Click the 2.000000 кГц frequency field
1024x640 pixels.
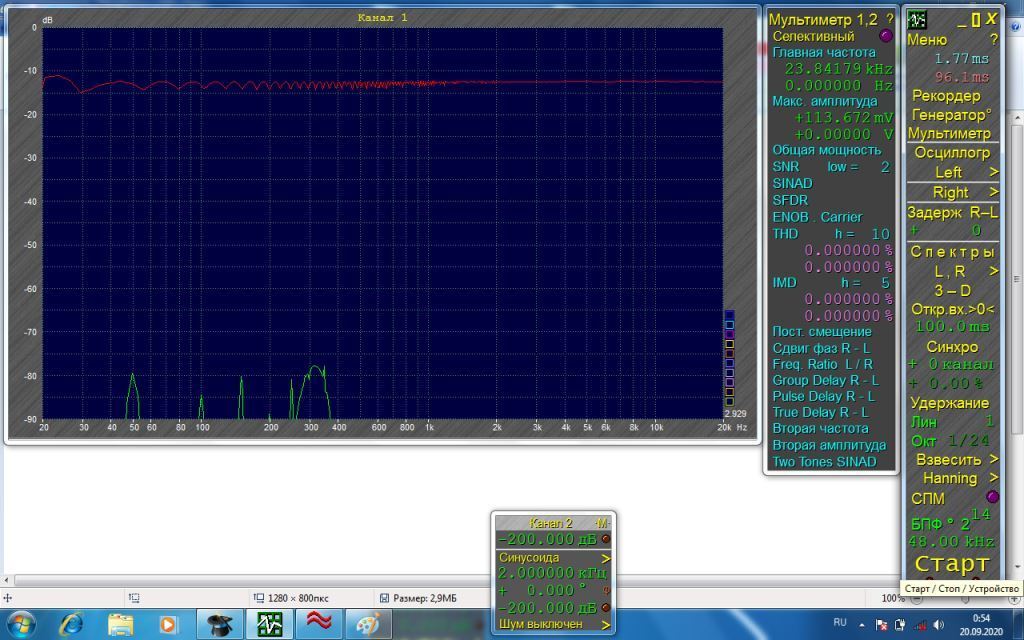coord(550,573)
